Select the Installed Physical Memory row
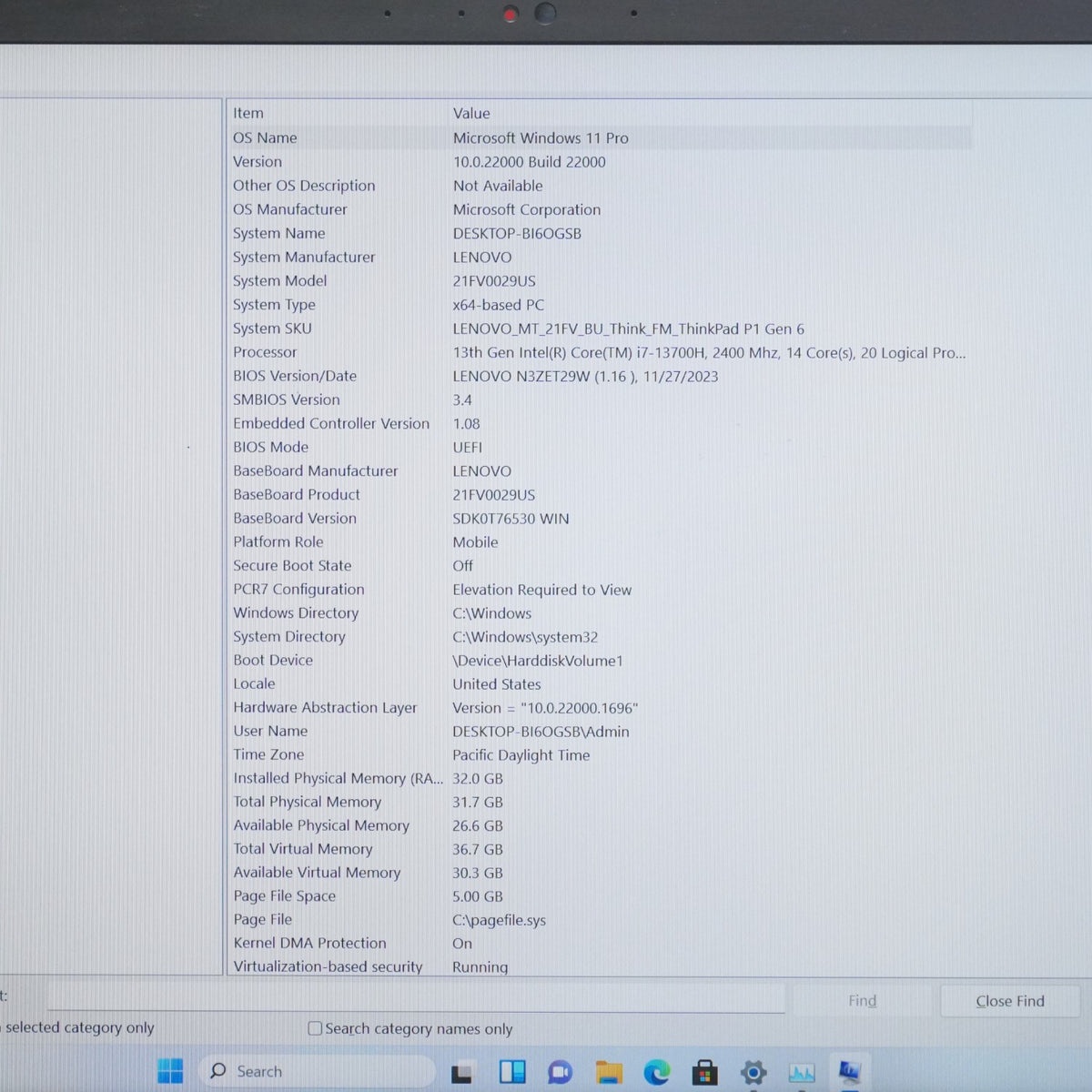Image resolution: width=1092 pixels, height=1092 pixels. pyautogui.click(x=601, y=778)
